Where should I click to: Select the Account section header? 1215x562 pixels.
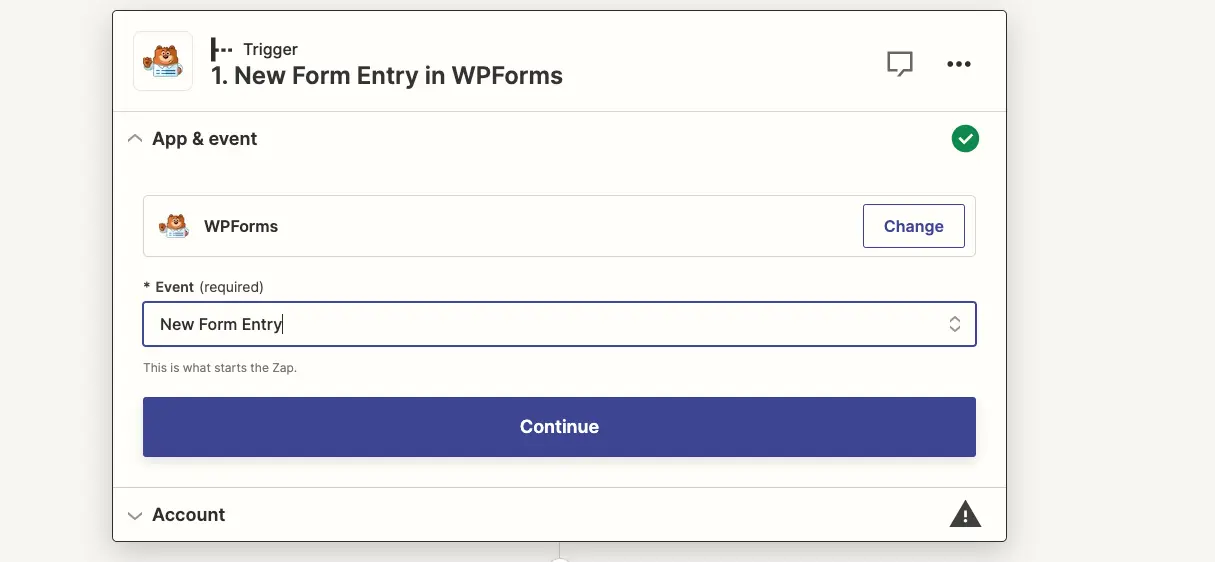559,515
